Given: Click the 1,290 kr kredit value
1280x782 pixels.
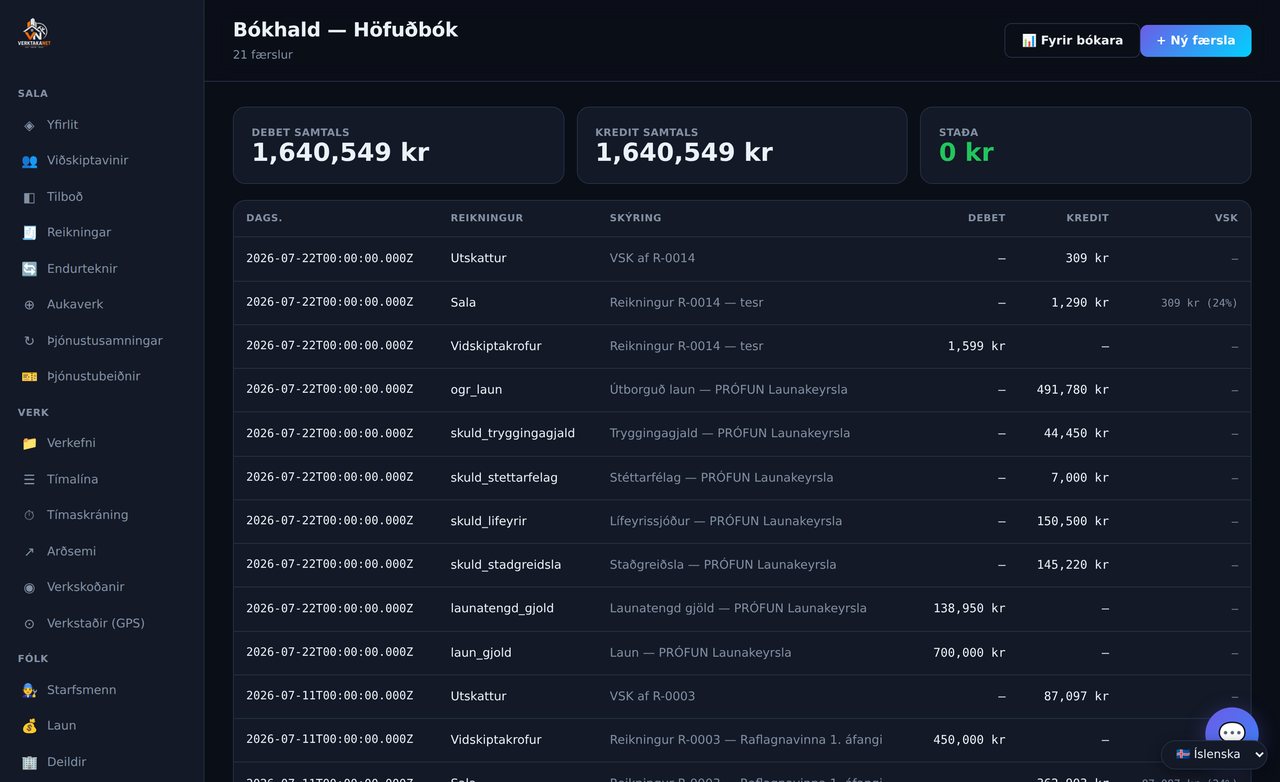Looking at the screenshot, I should (1080, 302).
